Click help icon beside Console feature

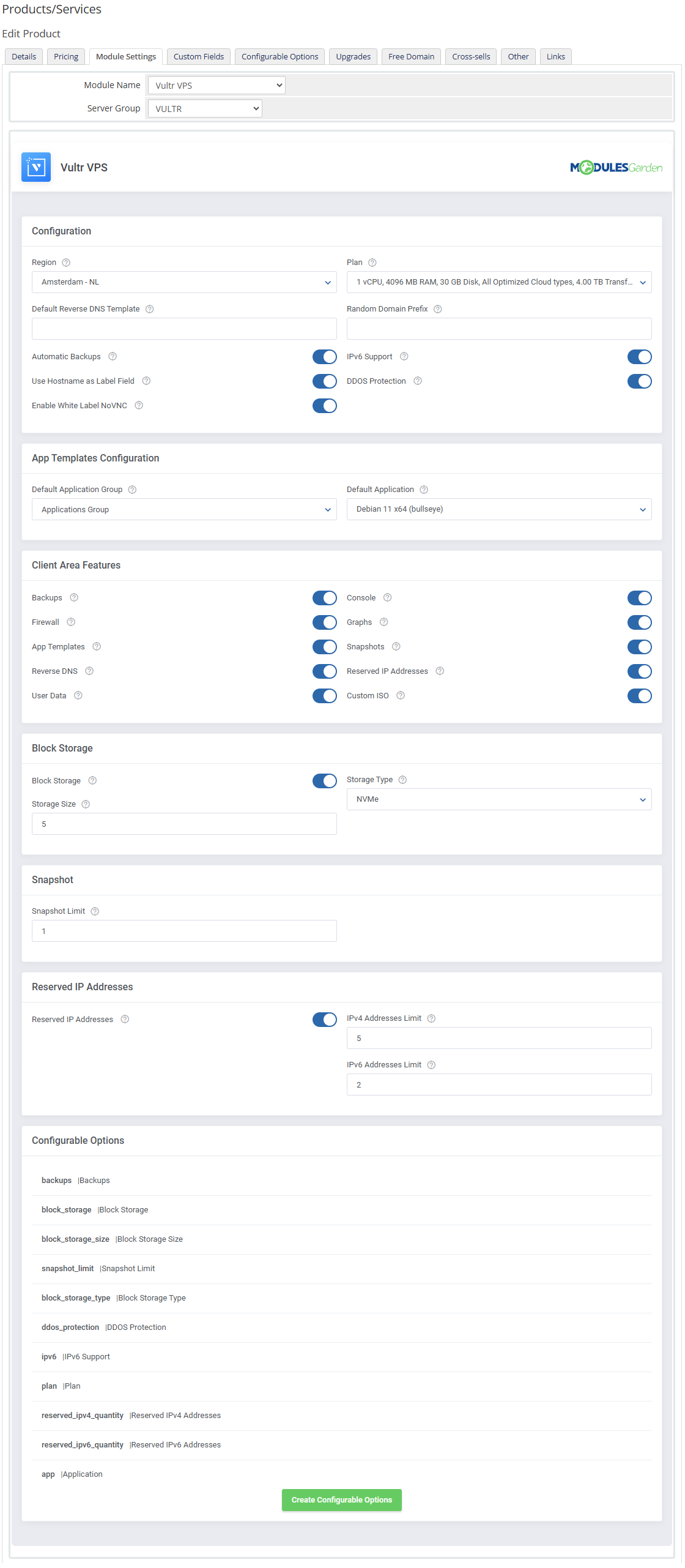(x=387, y=598)
